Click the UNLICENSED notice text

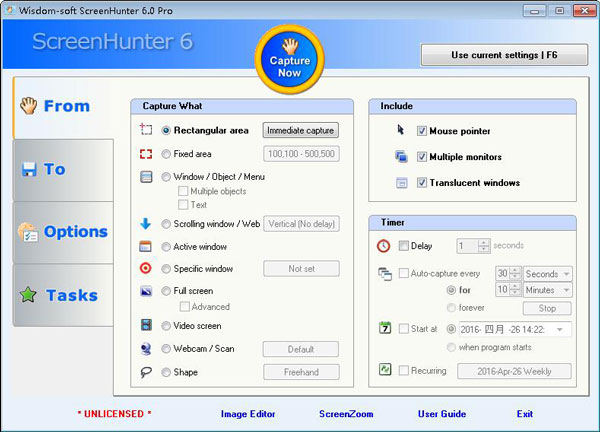tap(114, 414)
